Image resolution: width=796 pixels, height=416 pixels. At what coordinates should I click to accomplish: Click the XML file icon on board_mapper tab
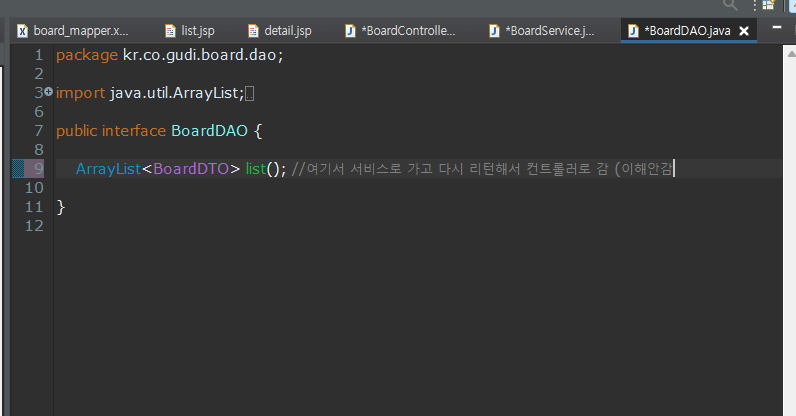pos(22,31)
